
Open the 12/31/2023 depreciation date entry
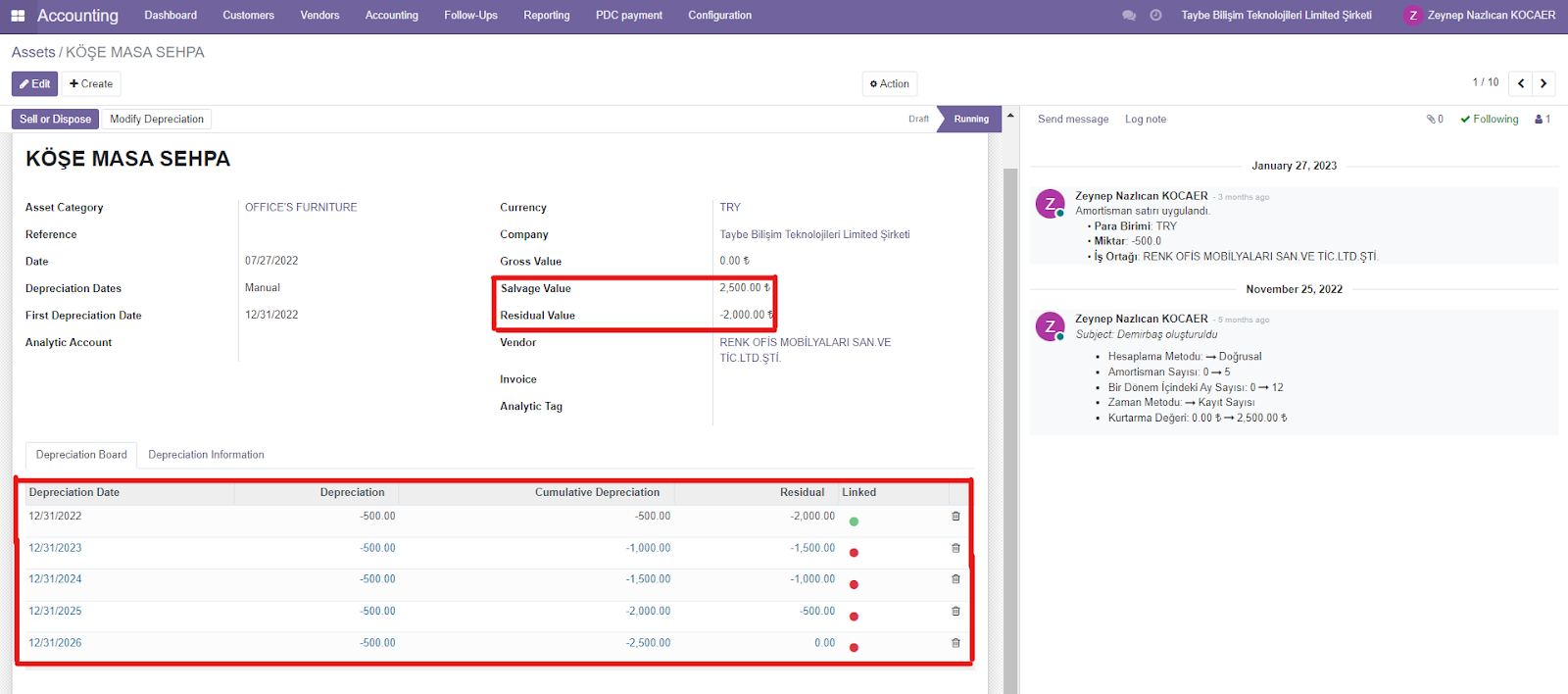pos(55,549)
